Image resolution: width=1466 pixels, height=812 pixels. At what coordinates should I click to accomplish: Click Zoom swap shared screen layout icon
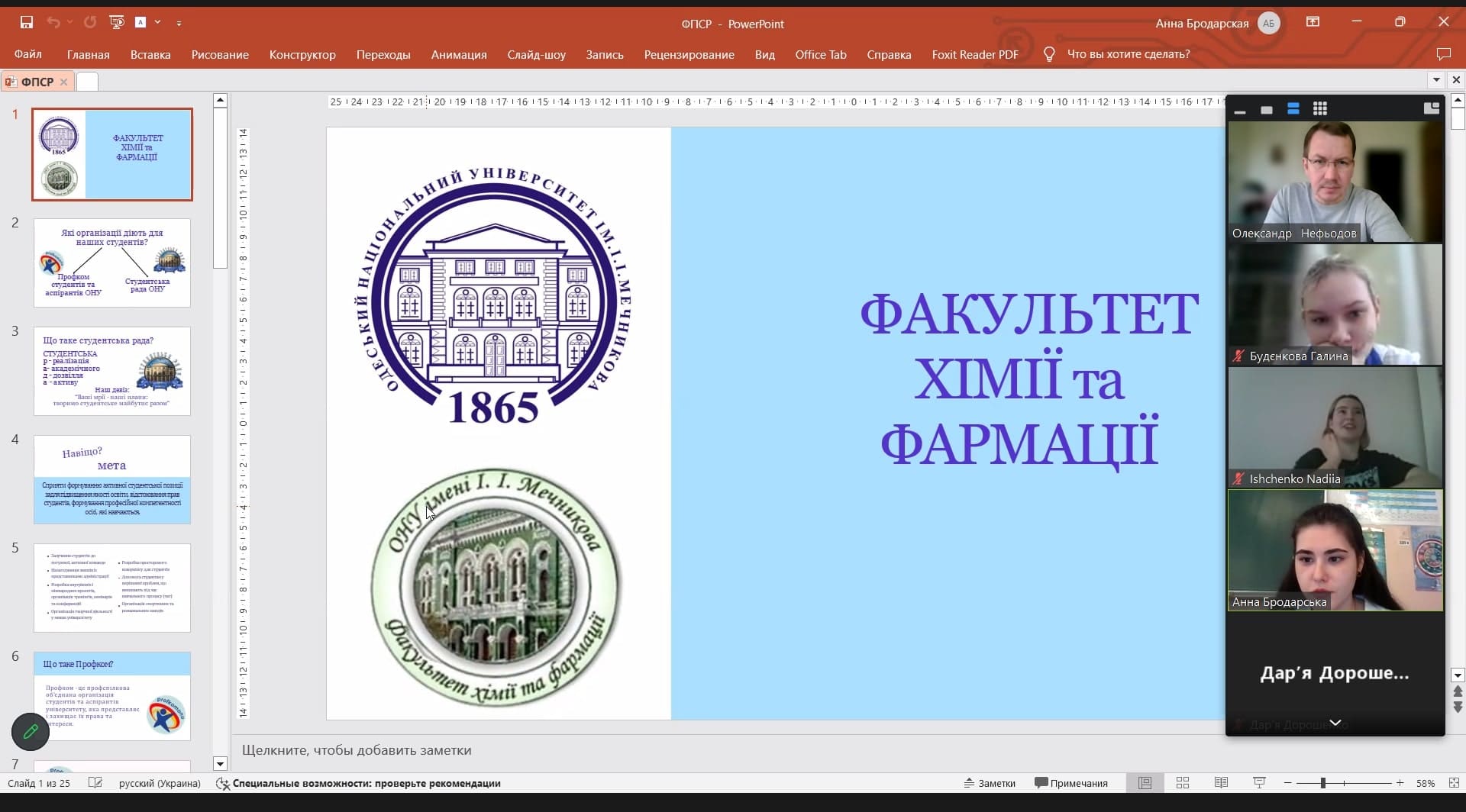pyautogui.click(x=1432, y=108)
